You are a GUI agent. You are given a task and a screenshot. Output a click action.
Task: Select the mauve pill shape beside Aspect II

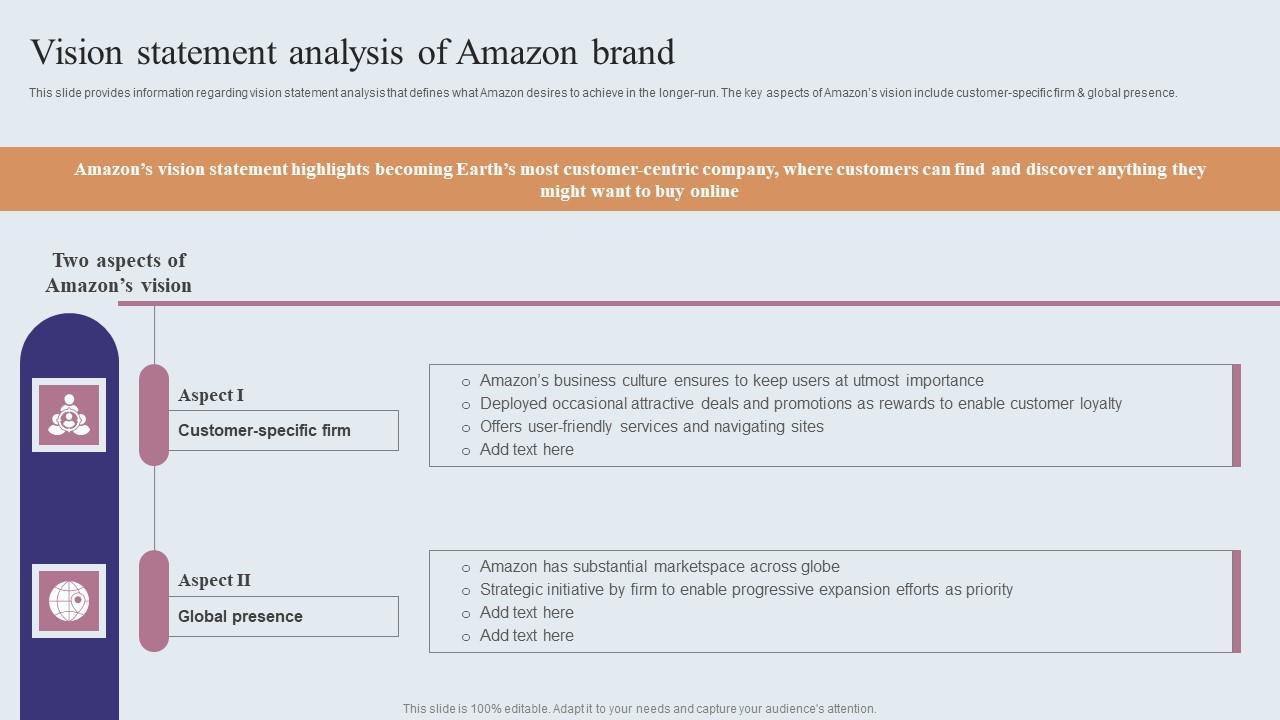pos(154,601)
